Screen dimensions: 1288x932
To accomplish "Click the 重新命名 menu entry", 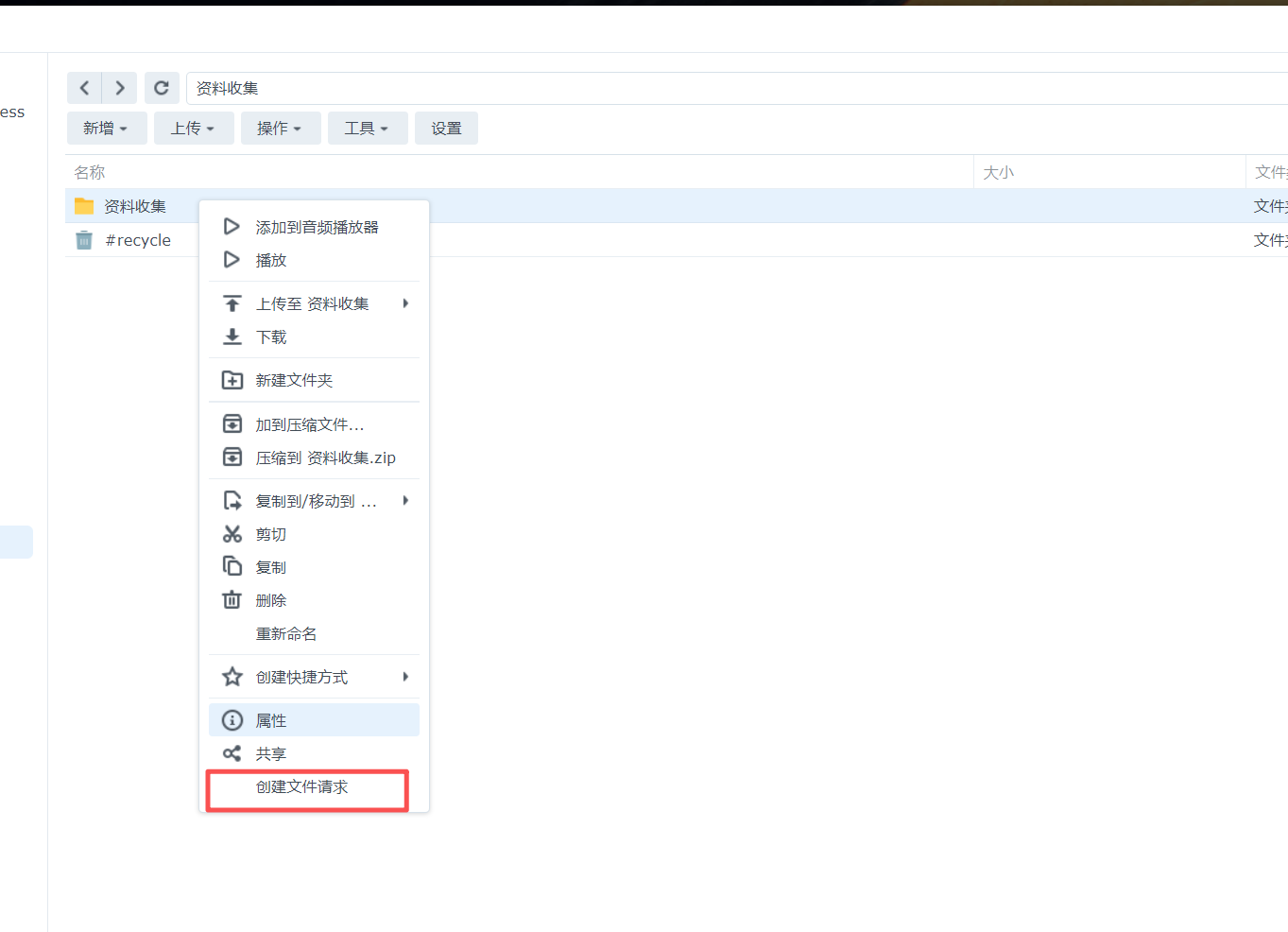I will click(285, 633).
